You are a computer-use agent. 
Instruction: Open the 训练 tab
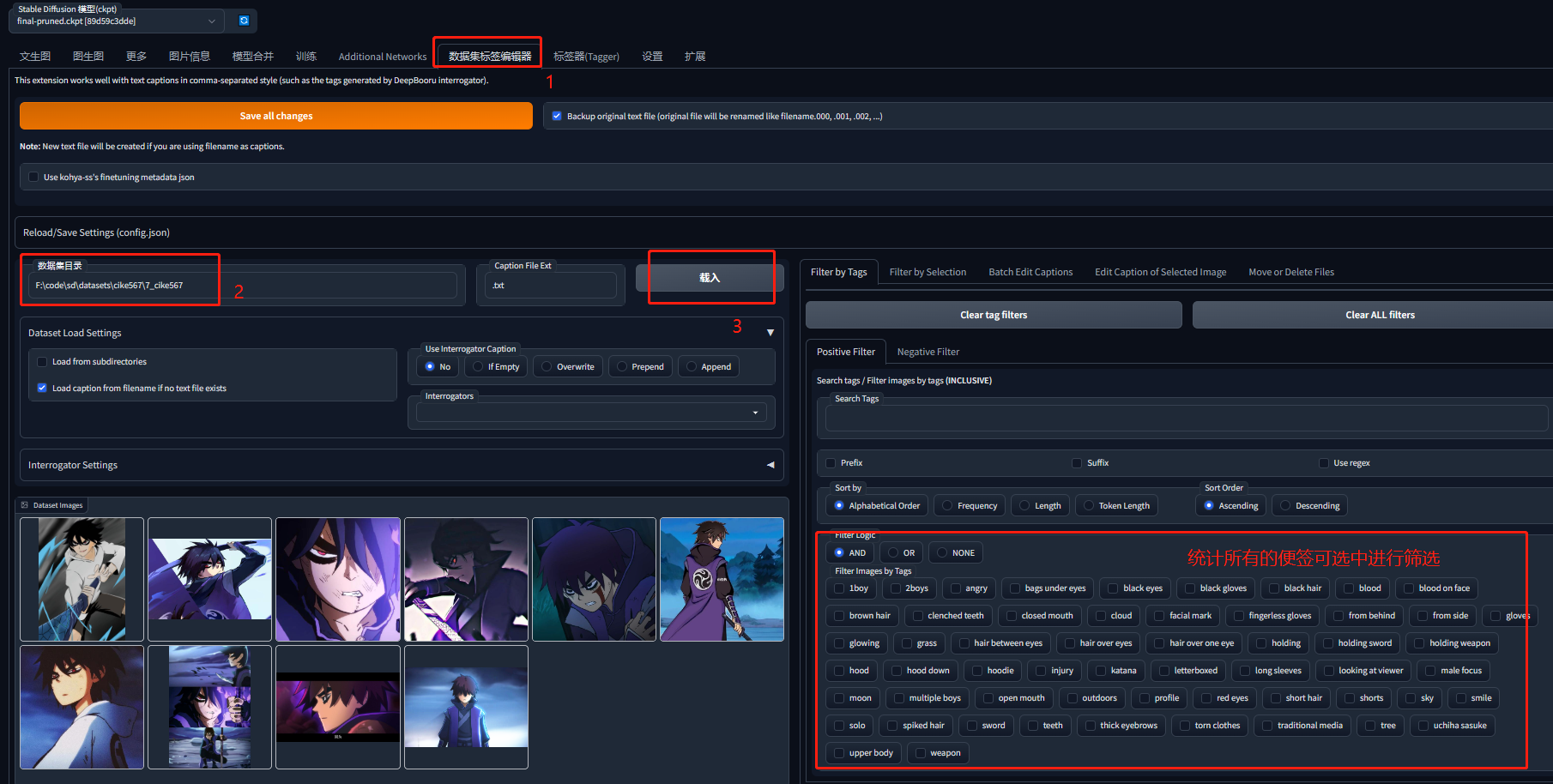pyautogui.click(x=306, y=57)
